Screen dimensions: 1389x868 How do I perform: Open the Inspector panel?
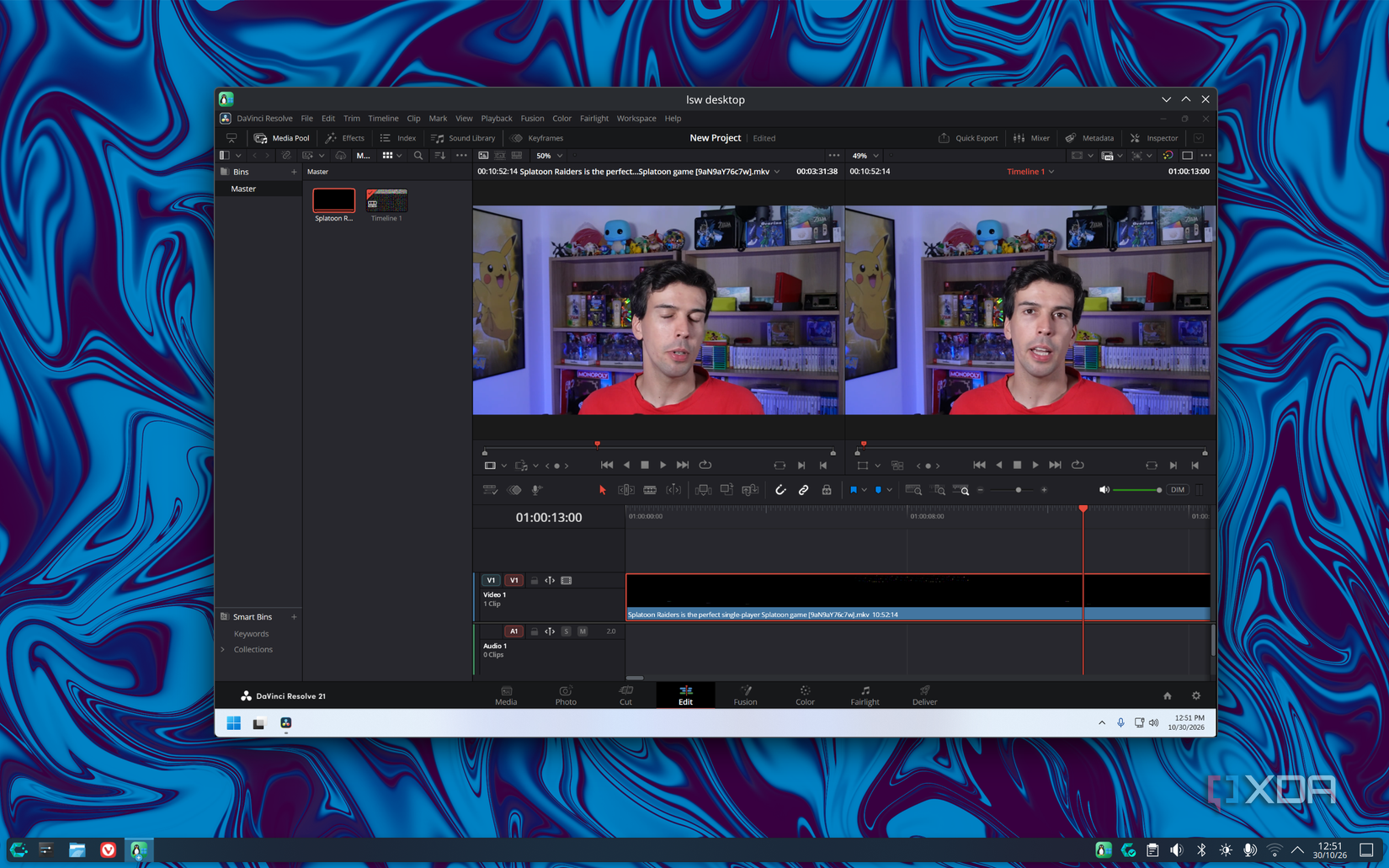point(1154,138)
